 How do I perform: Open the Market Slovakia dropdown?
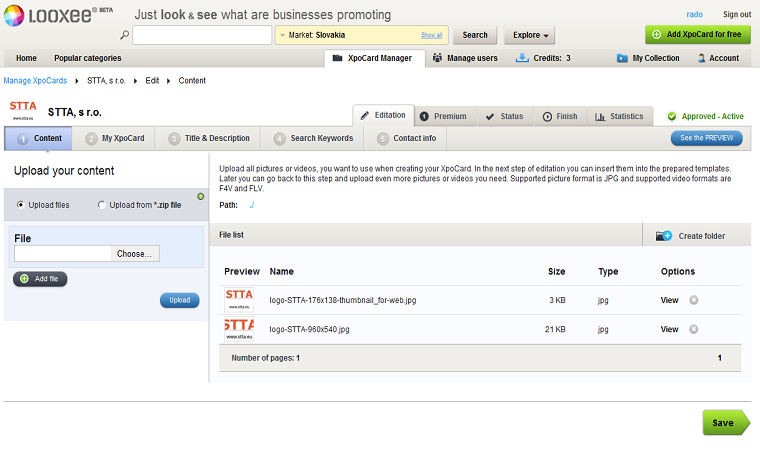click(362, 35)
